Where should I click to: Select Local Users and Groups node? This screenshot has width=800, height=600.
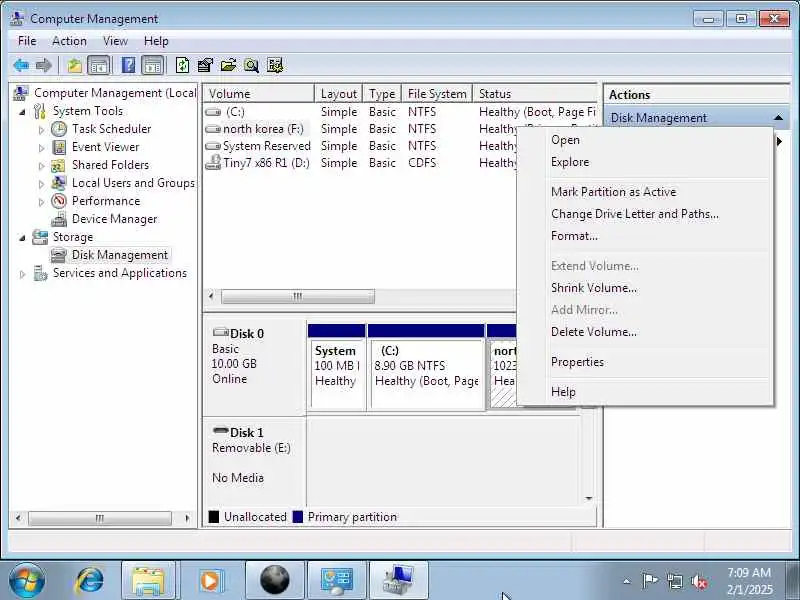coord(133,183)
